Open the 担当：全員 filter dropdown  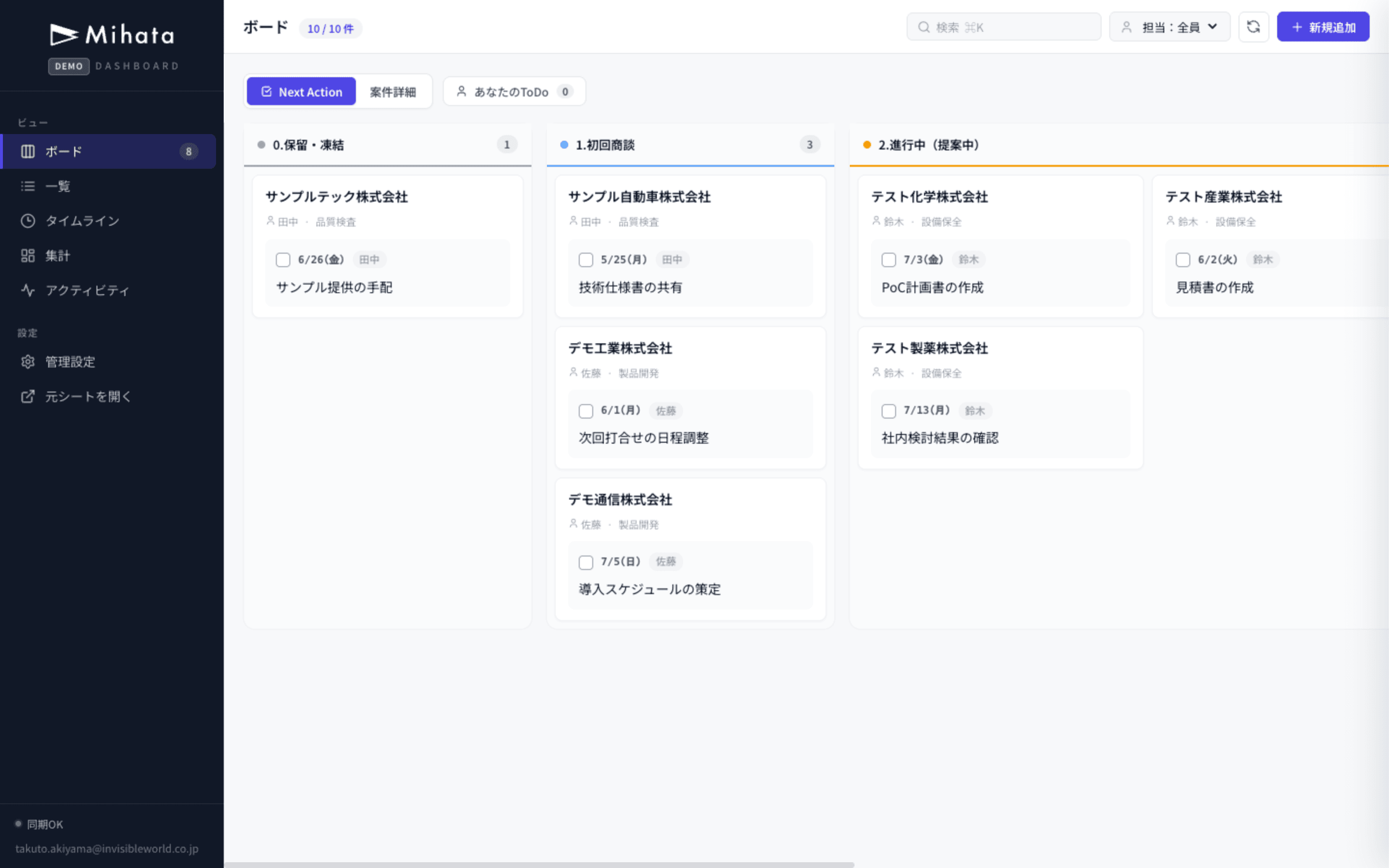point(1170,27)
